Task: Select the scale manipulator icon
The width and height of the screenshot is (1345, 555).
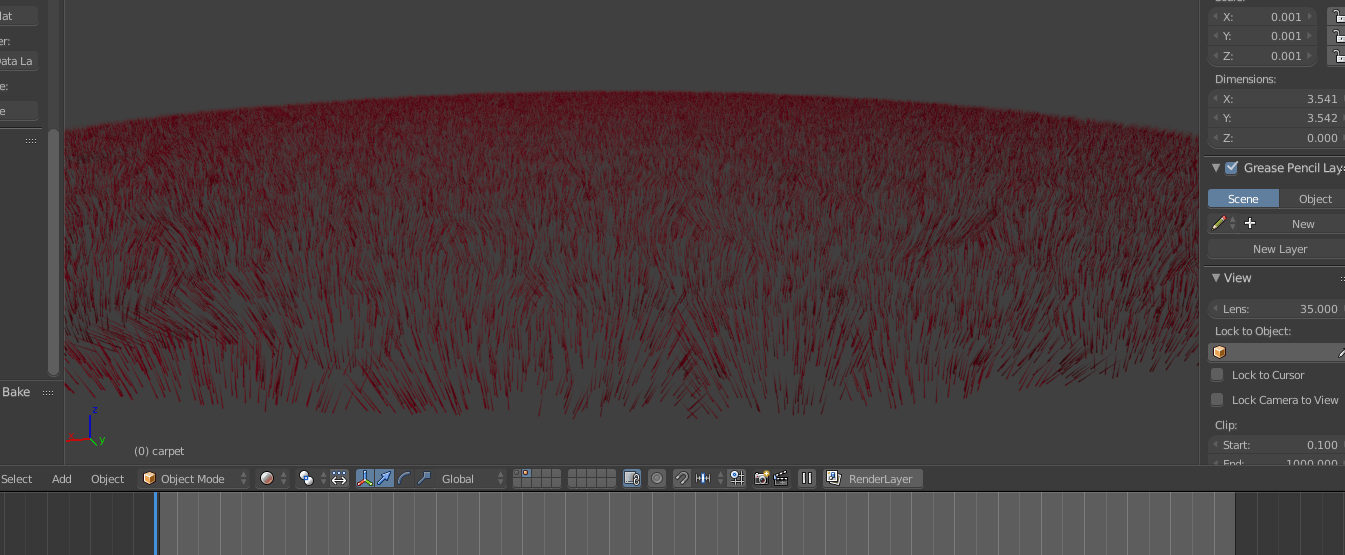Action: click(424, 479)
